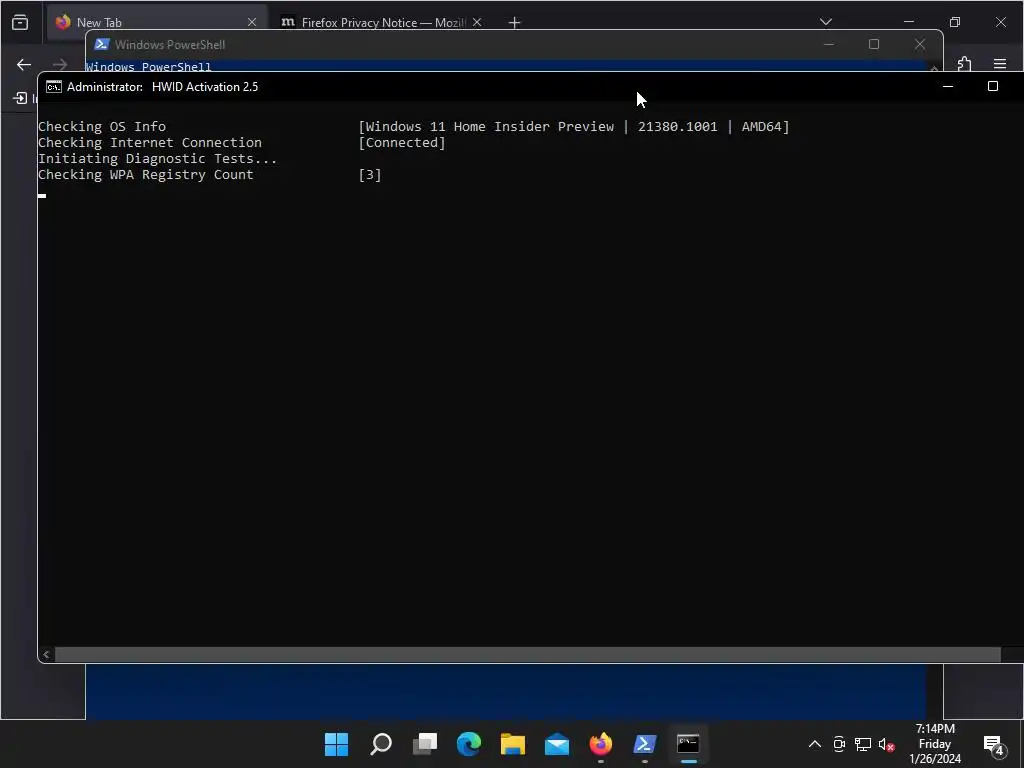Click the "[Connected]" status text
The width and height of the screenshot is (1024, 768).
pos(402,142)
